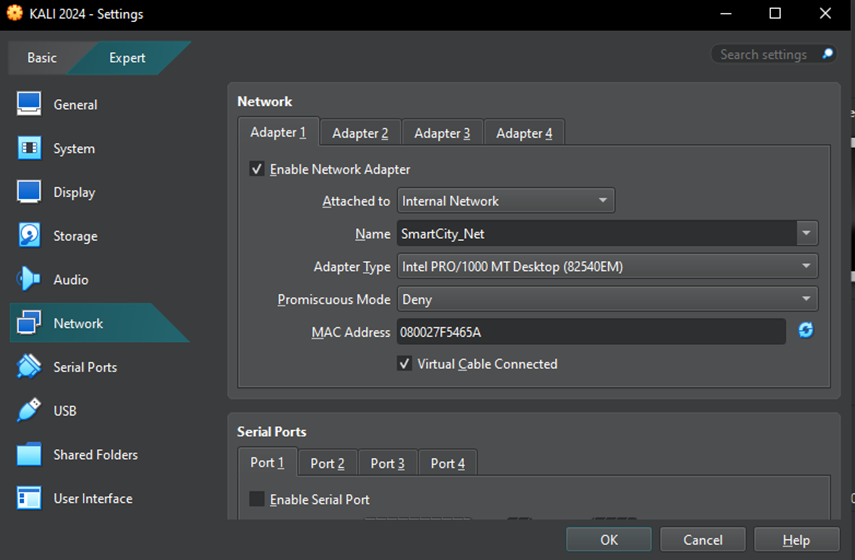Image resolution: width=855 pixels, height=560 pixels.
Task: Click the Storage disk icon
Action: pyautogui.click(x=29, y=236)
